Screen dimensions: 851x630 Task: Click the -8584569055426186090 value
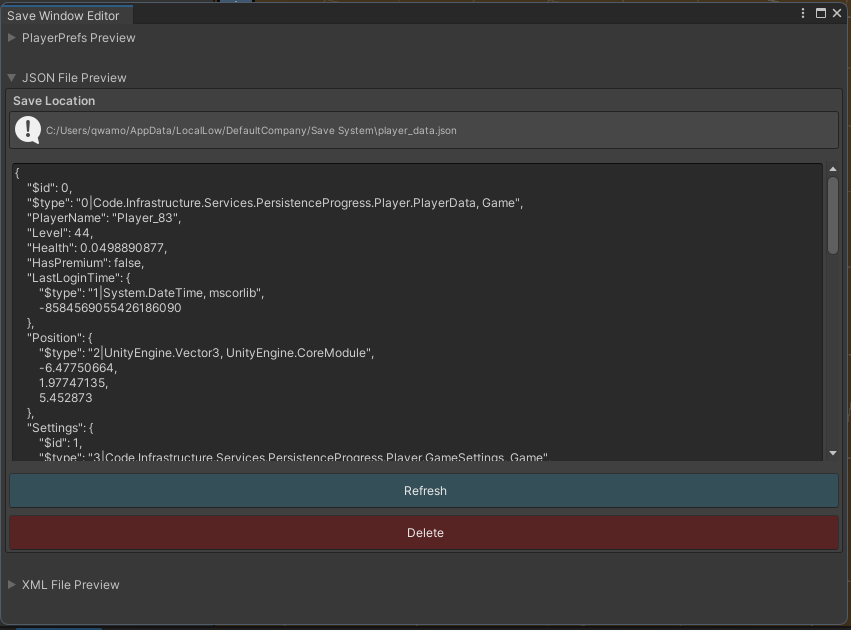point(110,308)
